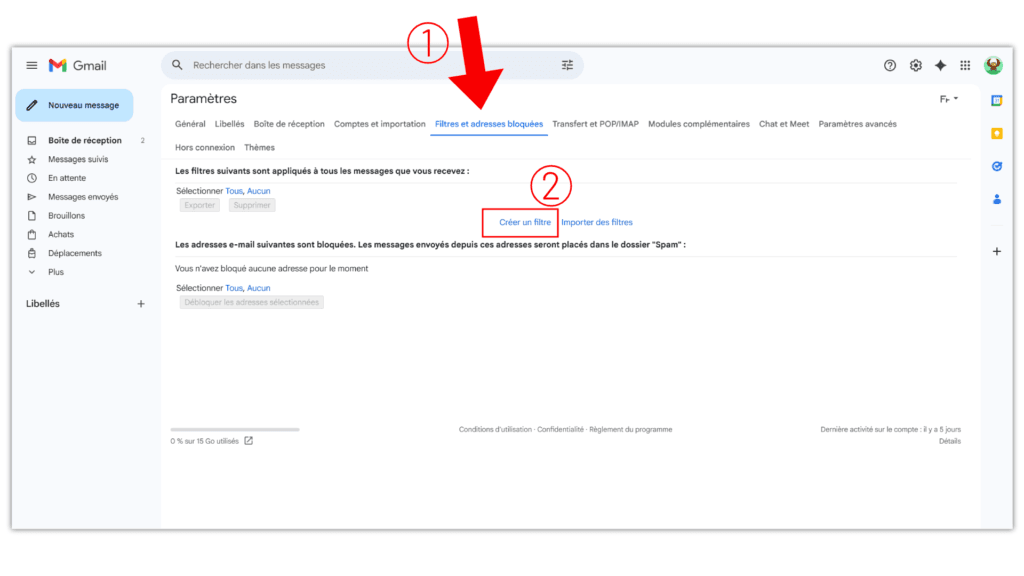Open Google Keep in side panel
The image size is (1024, 576).
click(996, 133)
